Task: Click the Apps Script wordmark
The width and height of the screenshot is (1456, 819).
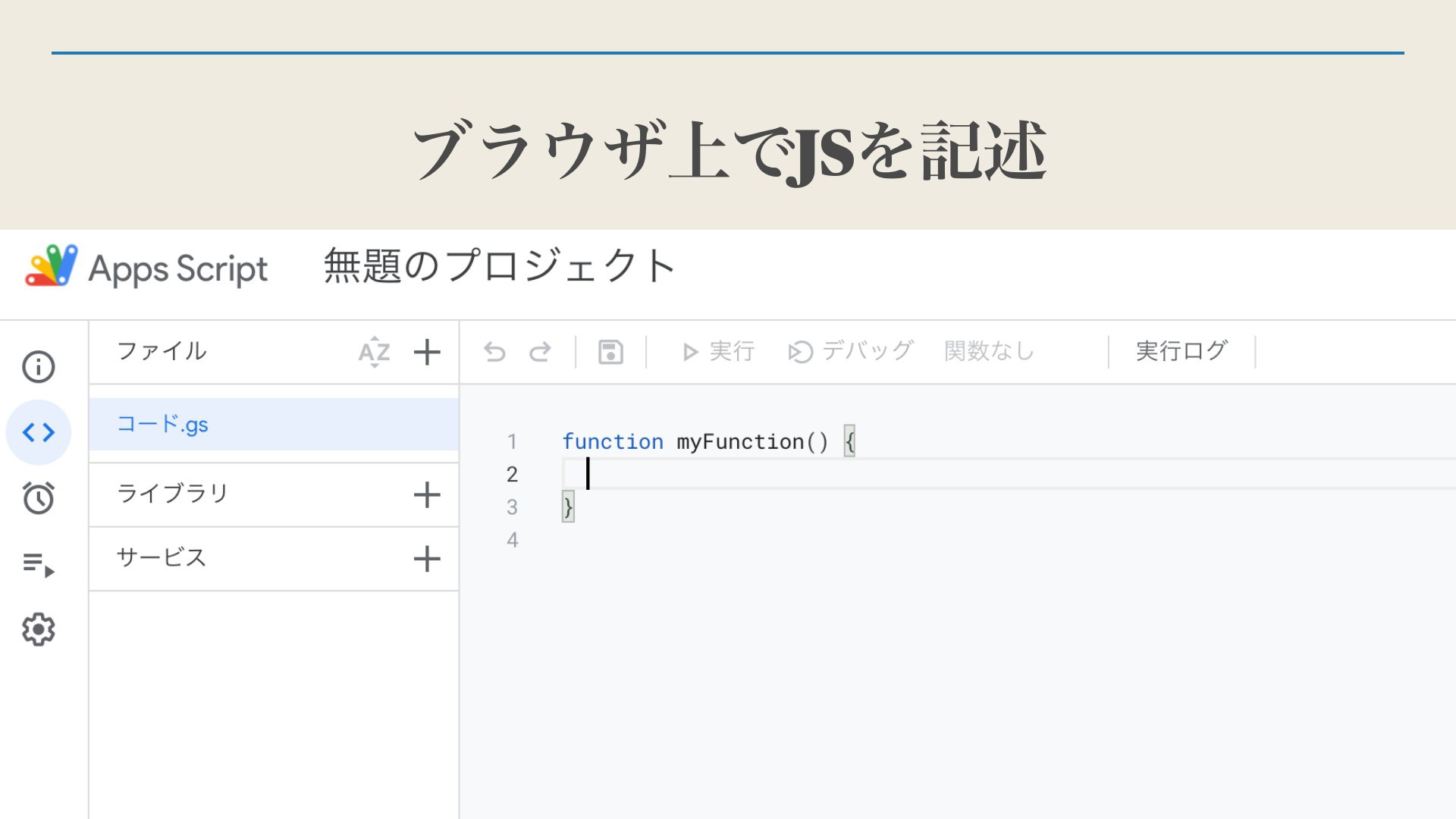Action: pyautogui.click(x=178, y=269)
